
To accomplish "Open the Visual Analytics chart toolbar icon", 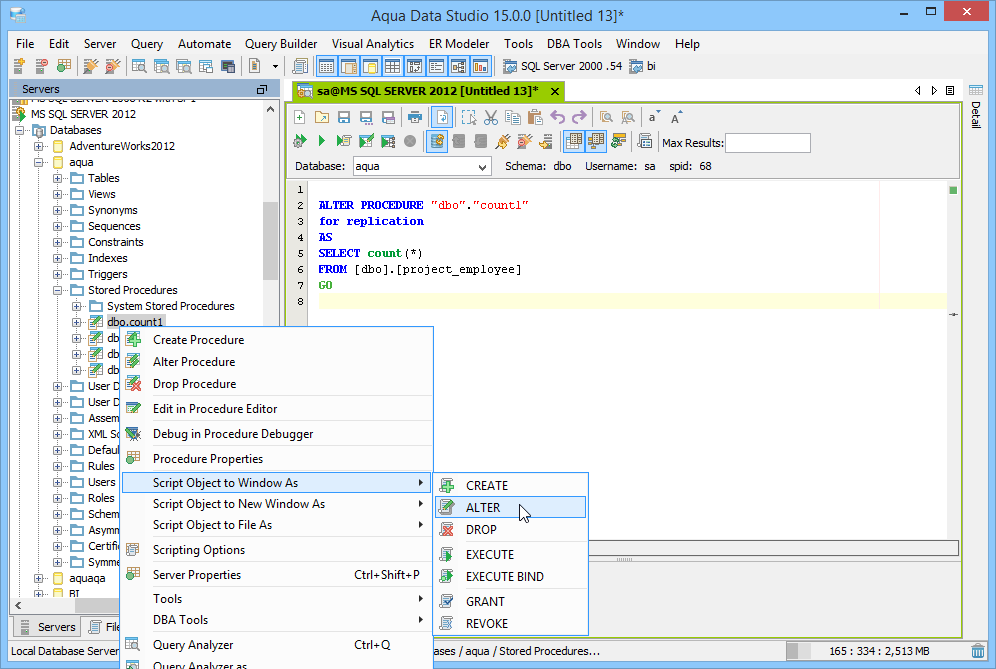I will point(481,66).
